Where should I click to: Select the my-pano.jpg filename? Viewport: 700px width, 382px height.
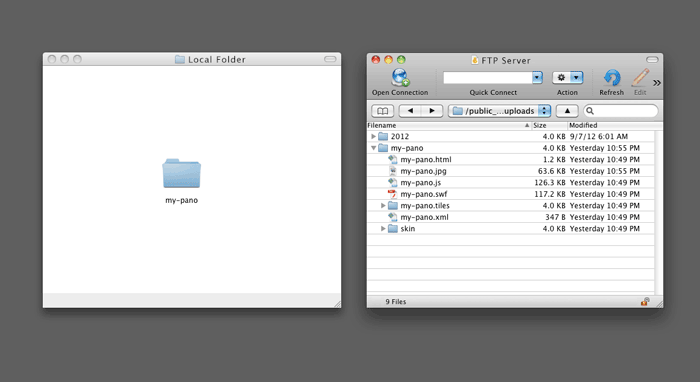pos(423,171)
